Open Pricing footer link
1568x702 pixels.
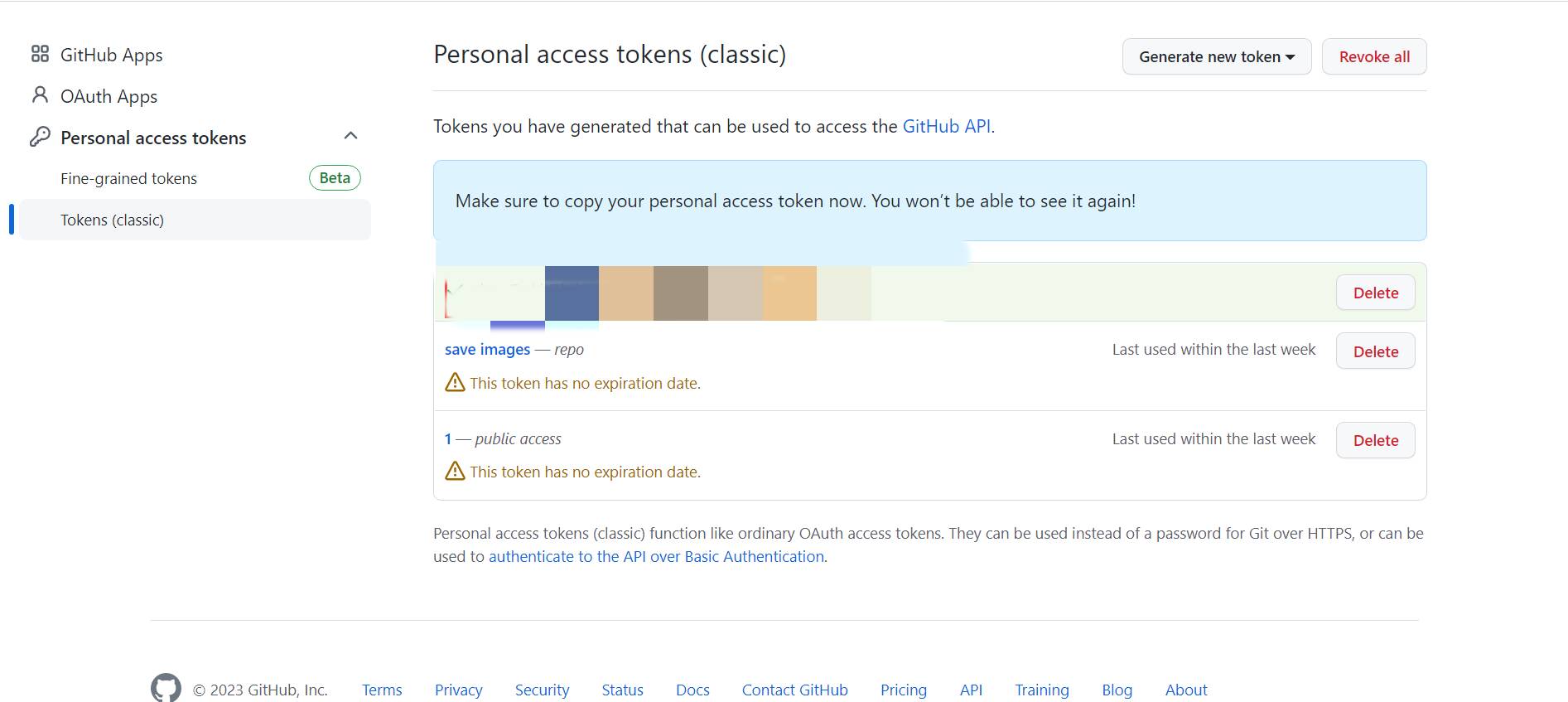[x=903, y=690]
